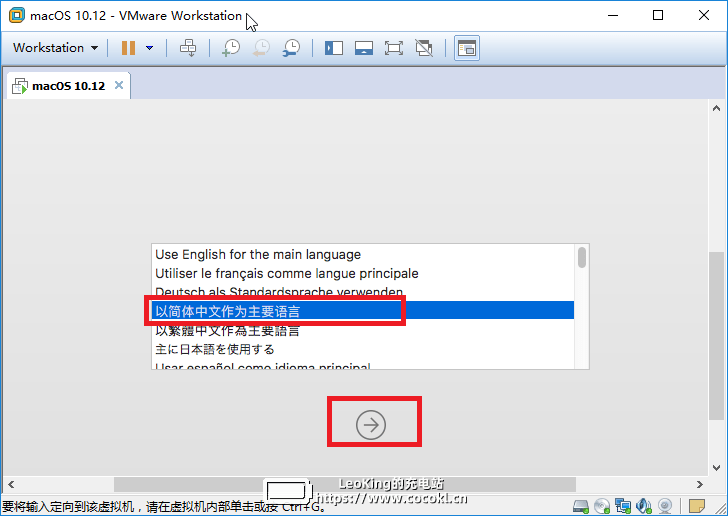Maximize the VMware Workstation window

coord(658,15)
